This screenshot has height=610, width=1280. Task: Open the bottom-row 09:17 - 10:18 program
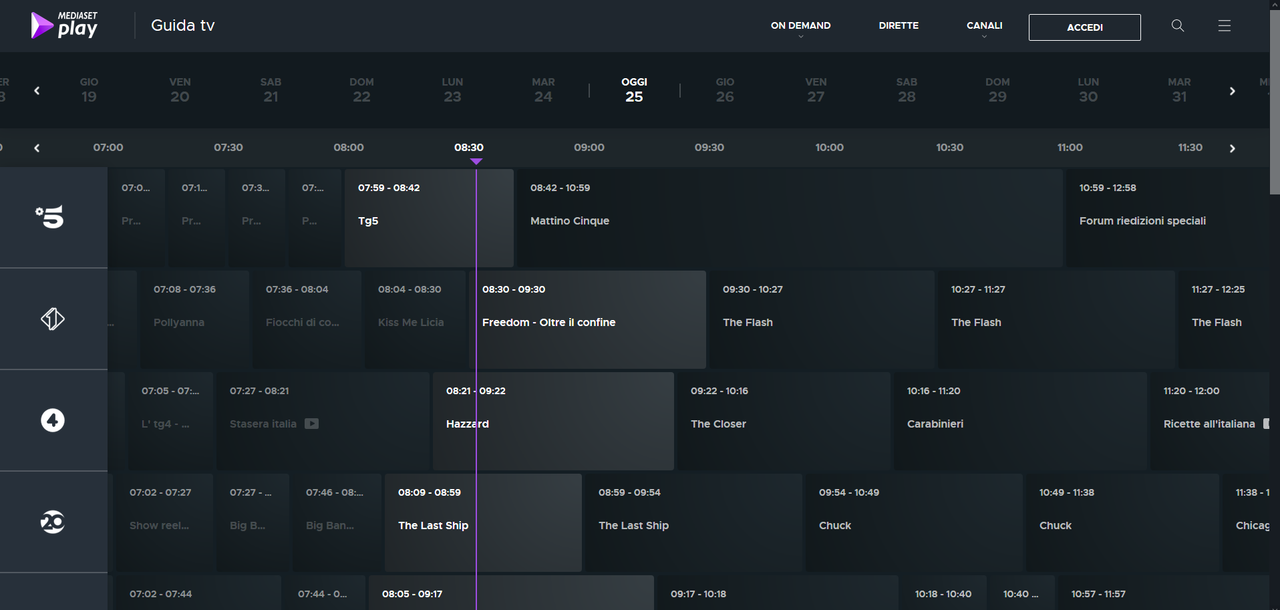point(778,593)
